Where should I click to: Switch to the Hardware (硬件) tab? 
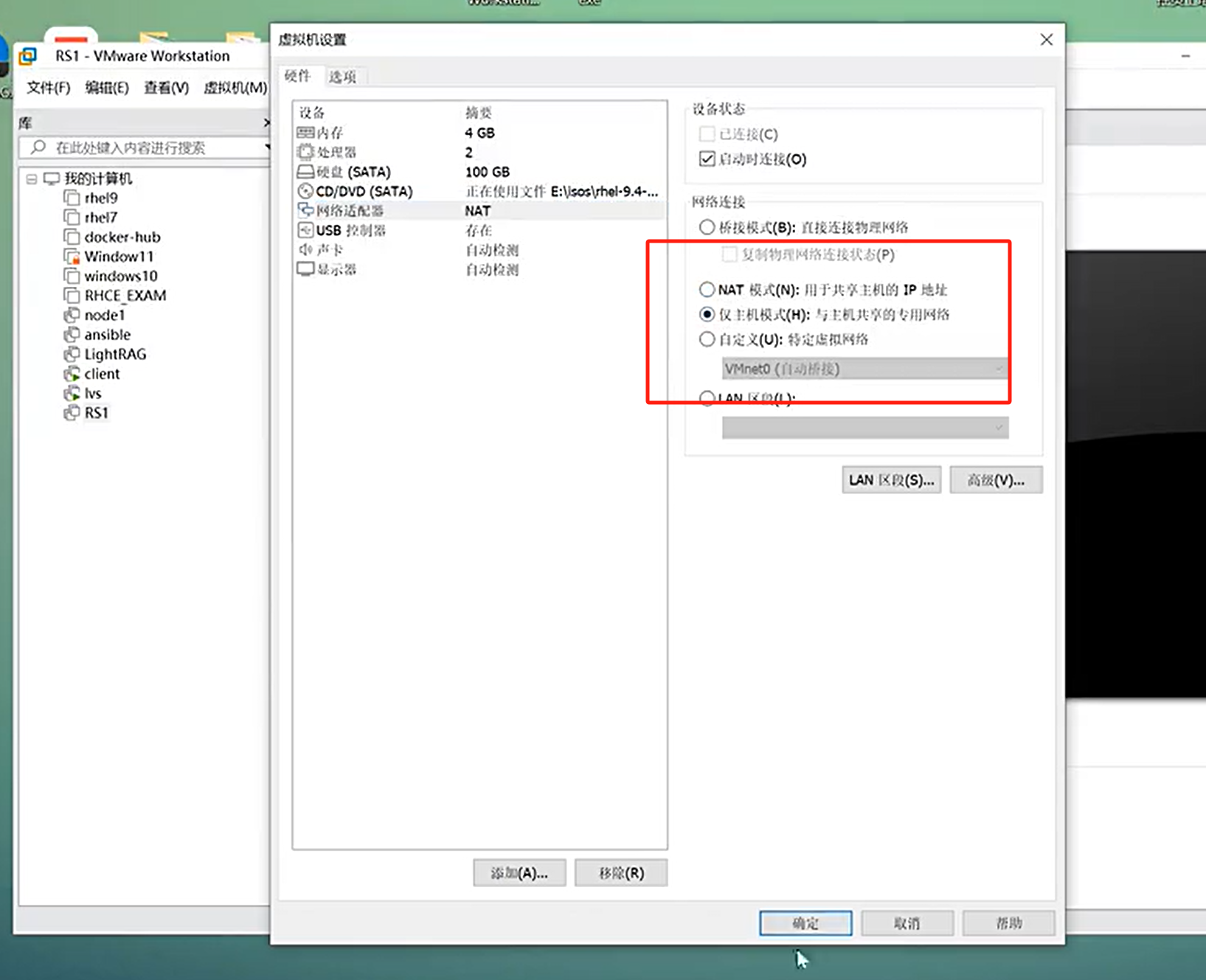point(298,75)
